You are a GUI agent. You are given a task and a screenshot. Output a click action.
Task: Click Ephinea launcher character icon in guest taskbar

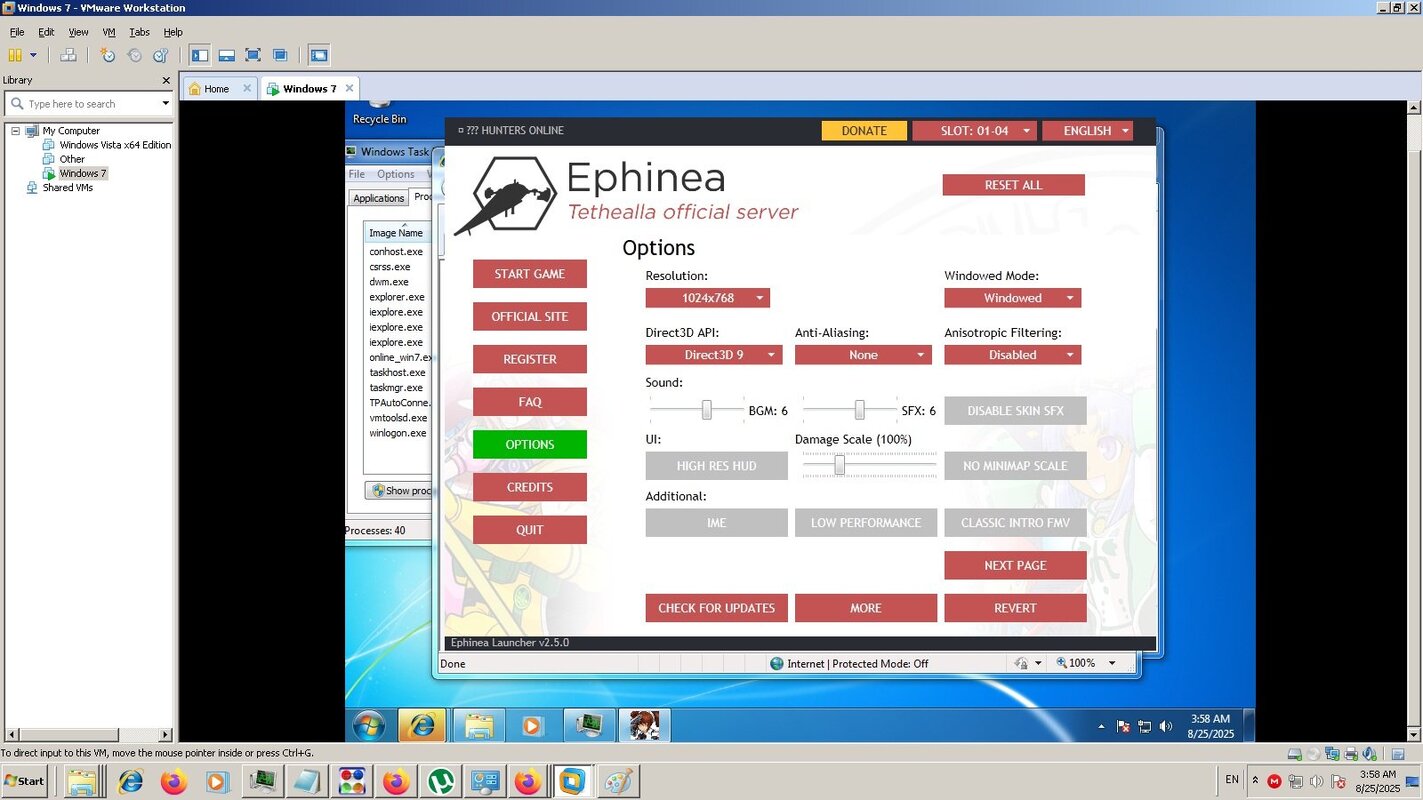point(644,725)
